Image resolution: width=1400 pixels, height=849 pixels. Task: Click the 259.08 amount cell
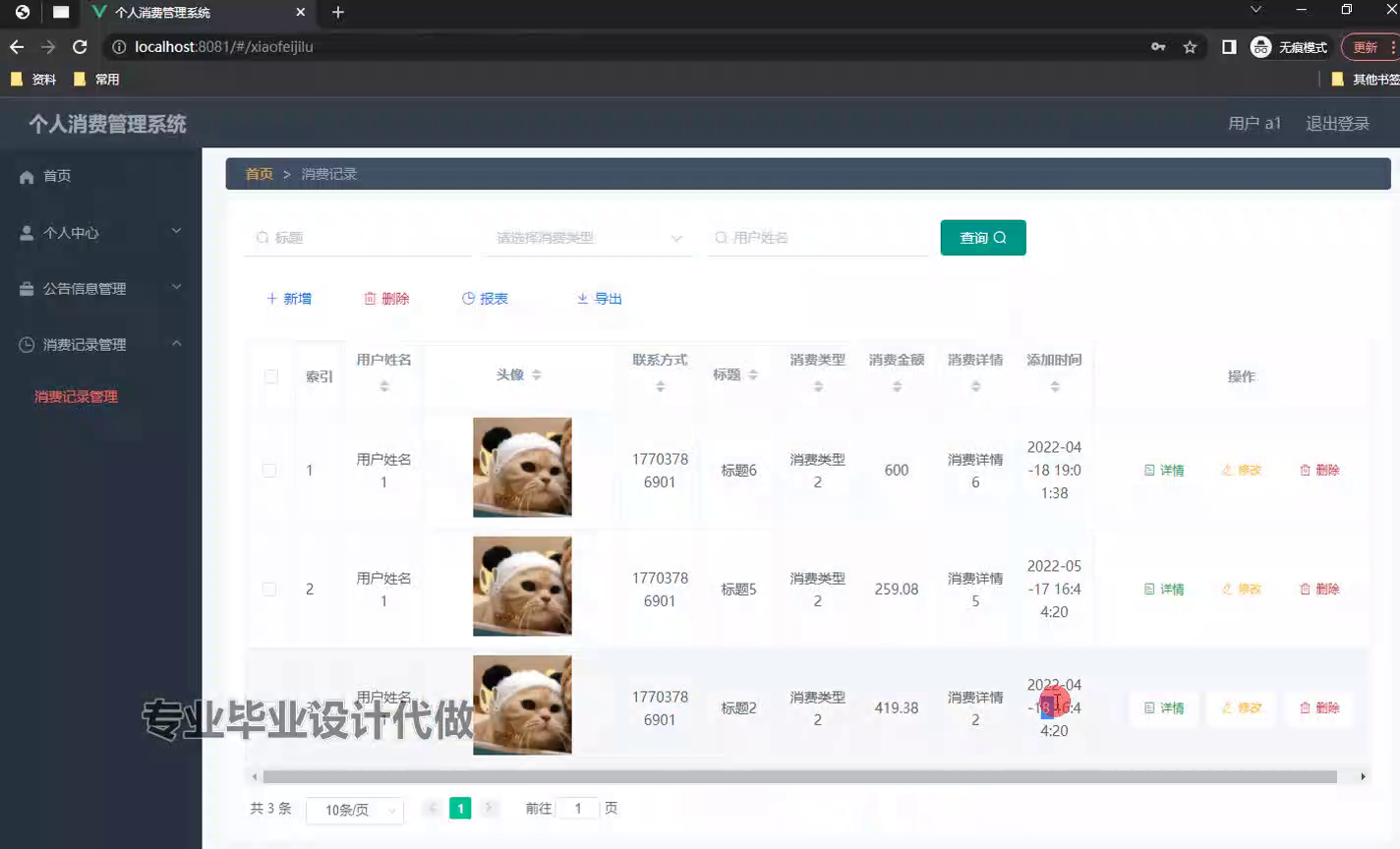tap(897, 590)
